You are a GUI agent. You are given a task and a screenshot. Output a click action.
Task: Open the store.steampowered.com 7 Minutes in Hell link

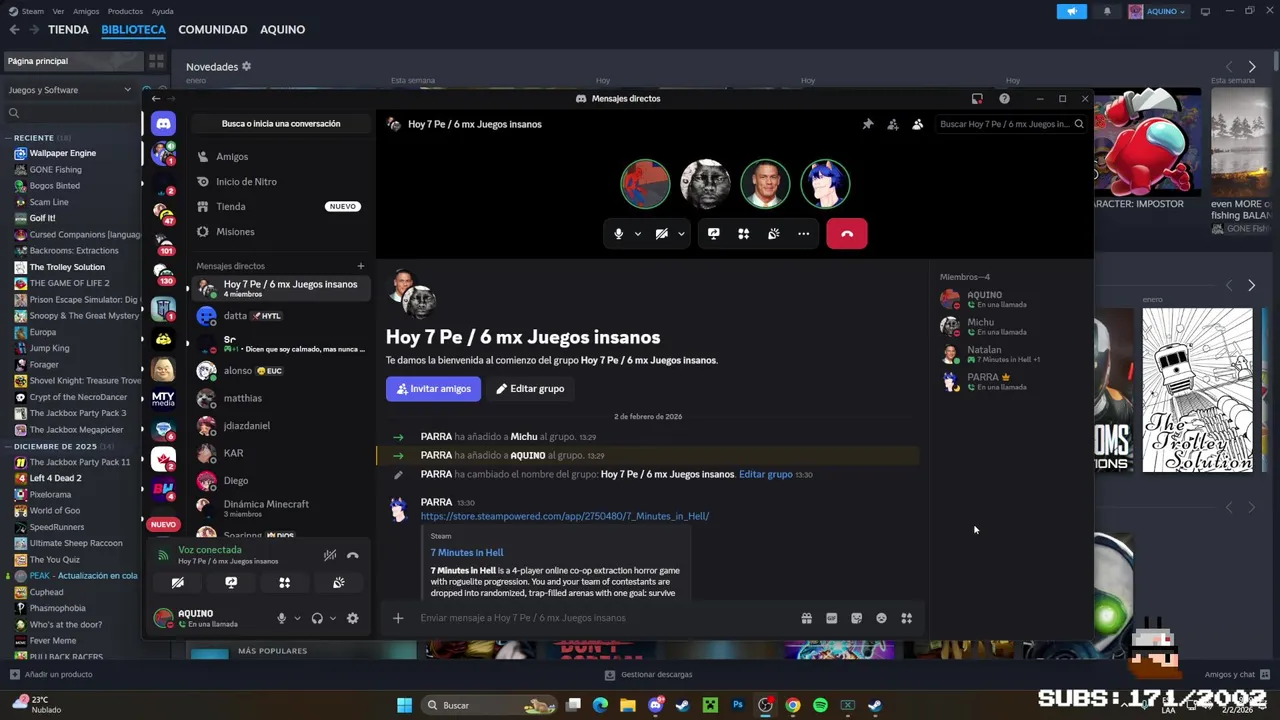(565, 516)
